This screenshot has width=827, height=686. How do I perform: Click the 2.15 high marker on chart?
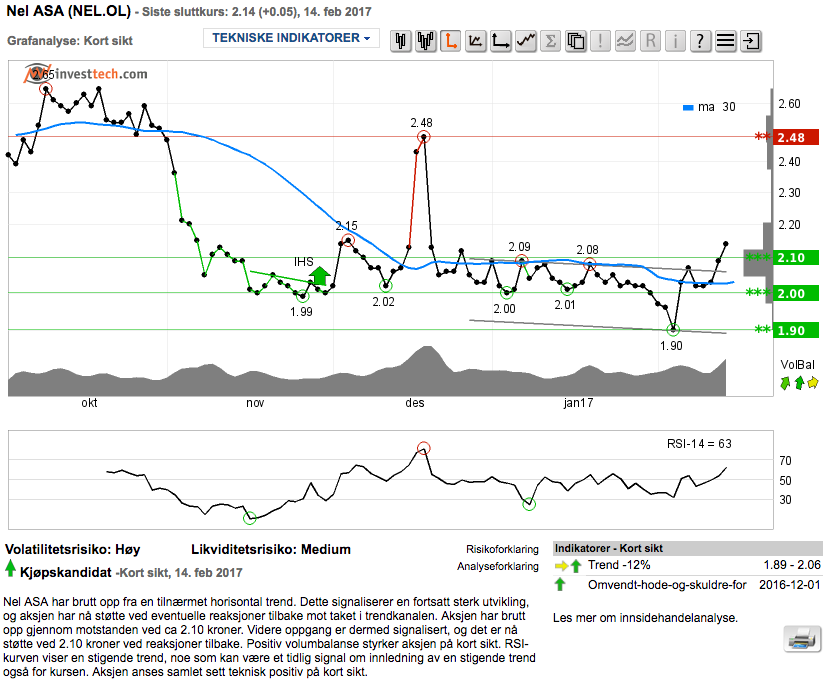(348, 240)
